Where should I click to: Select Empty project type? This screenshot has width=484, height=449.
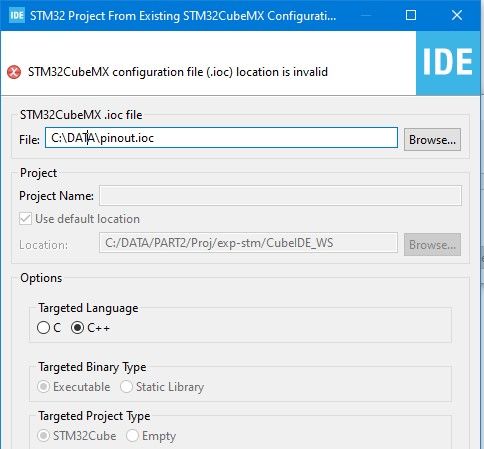click(132, 436)
